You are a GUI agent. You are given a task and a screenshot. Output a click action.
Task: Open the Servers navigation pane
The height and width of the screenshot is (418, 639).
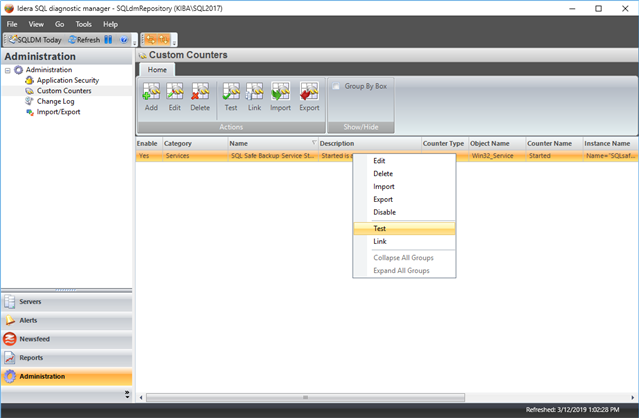point(67,302)
